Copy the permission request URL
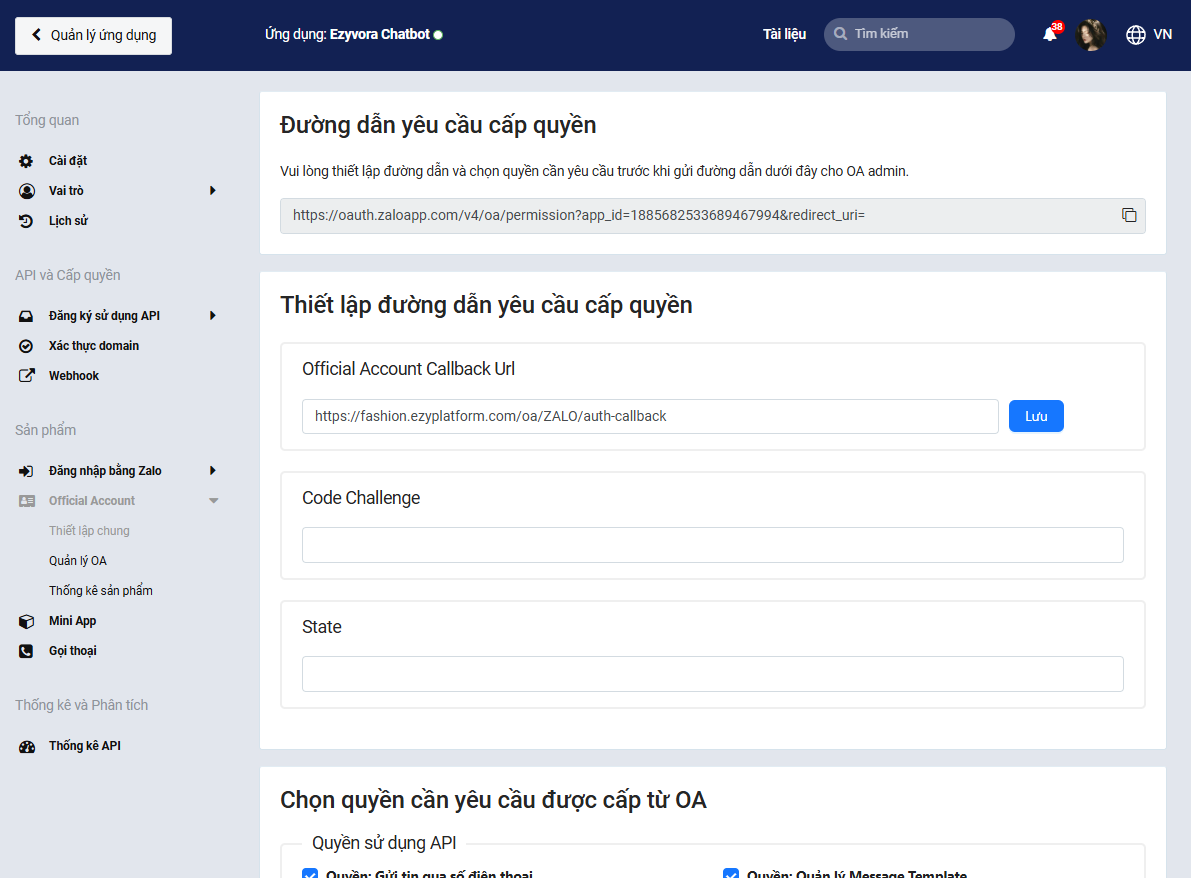Viewport: 1191px width, 878px height. pyautogui.click(x=1129, y=215)
